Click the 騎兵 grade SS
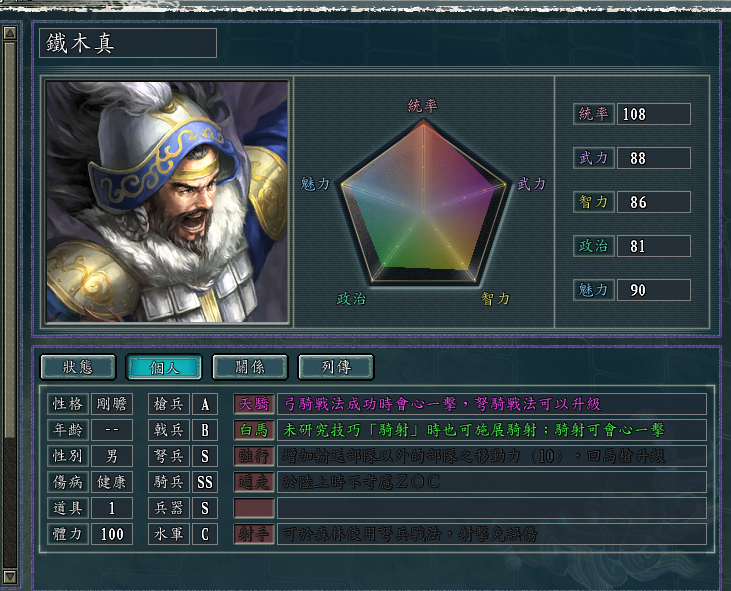 tap(205, 482)
